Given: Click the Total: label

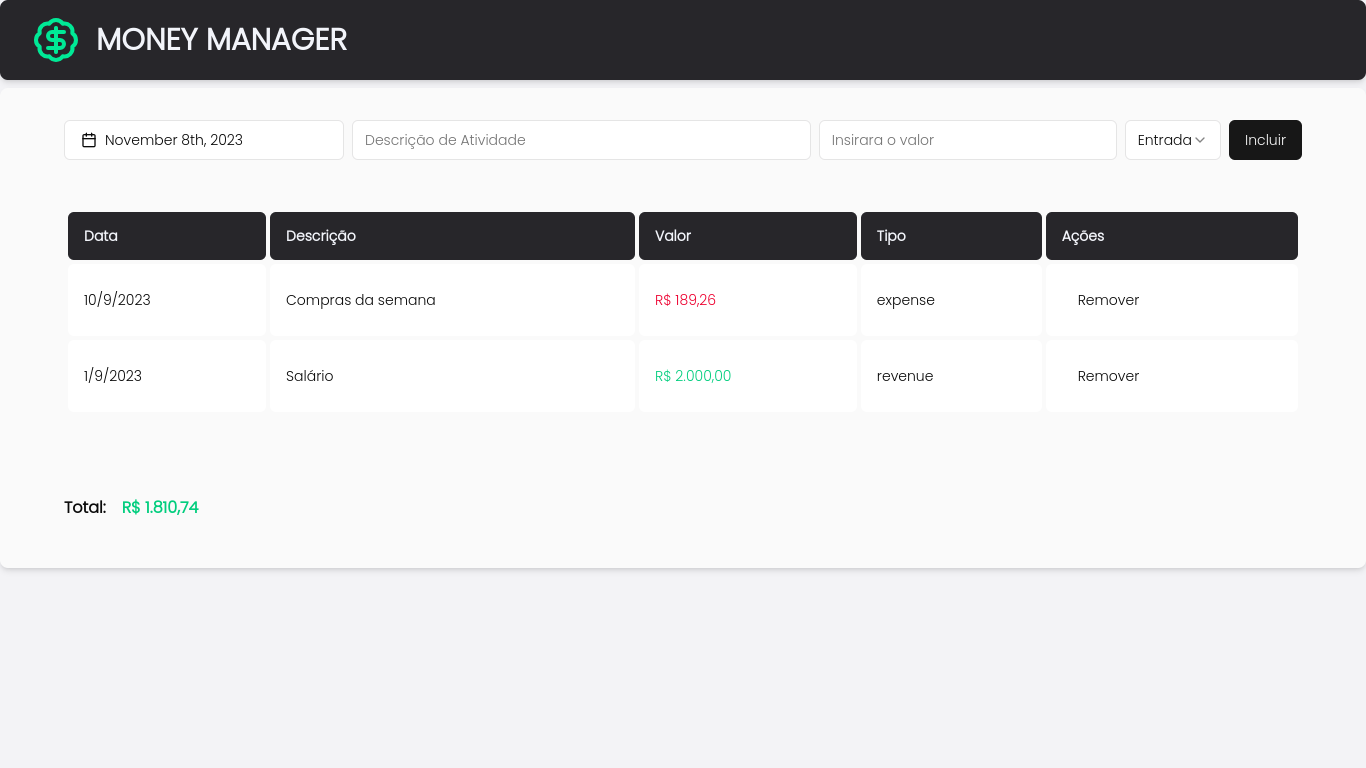Looking at the screenshot, I should tap(85, 507).
